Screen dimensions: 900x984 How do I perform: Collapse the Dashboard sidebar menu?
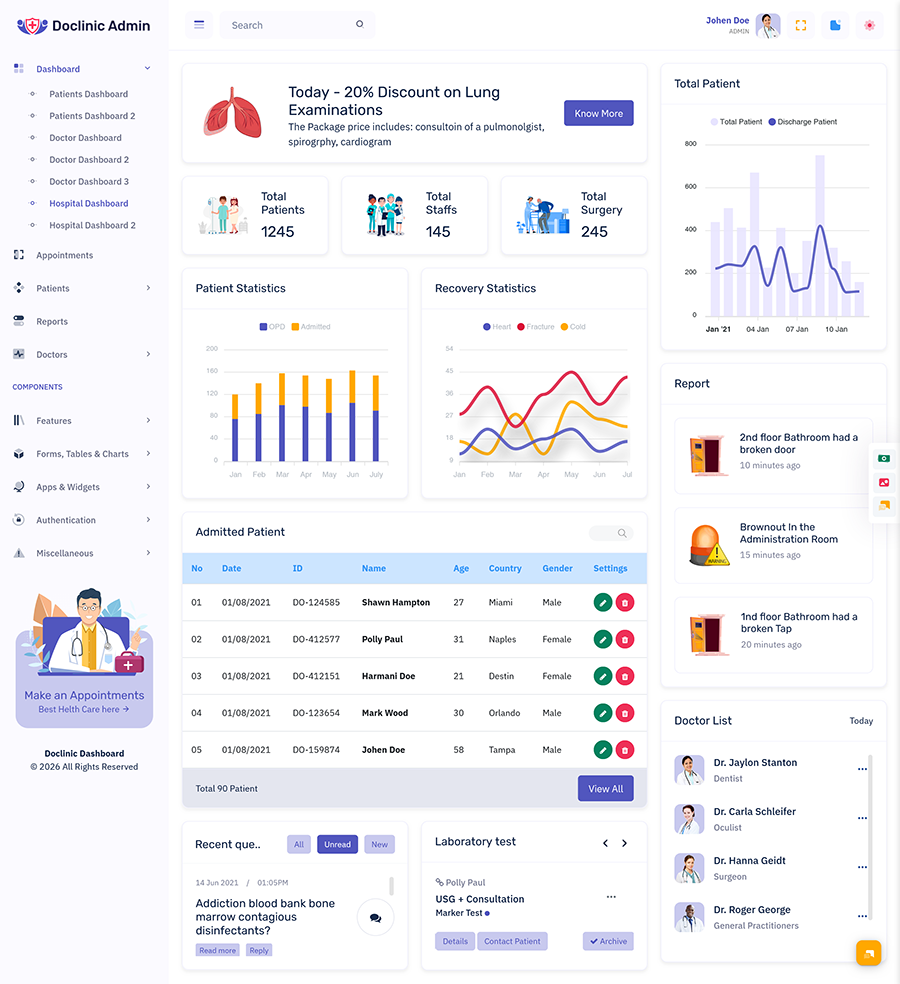[84, 69]
